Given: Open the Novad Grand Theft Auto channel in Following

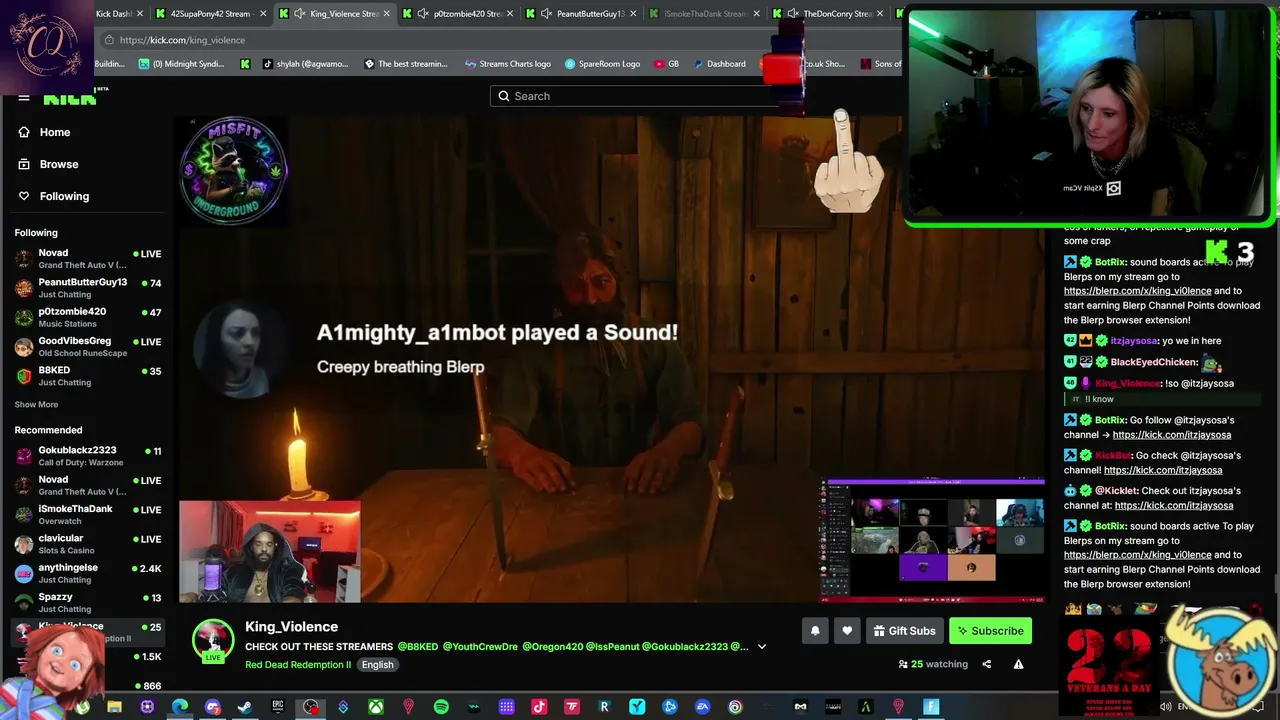Looking at the screenshot, I should [x=88, y=259].
